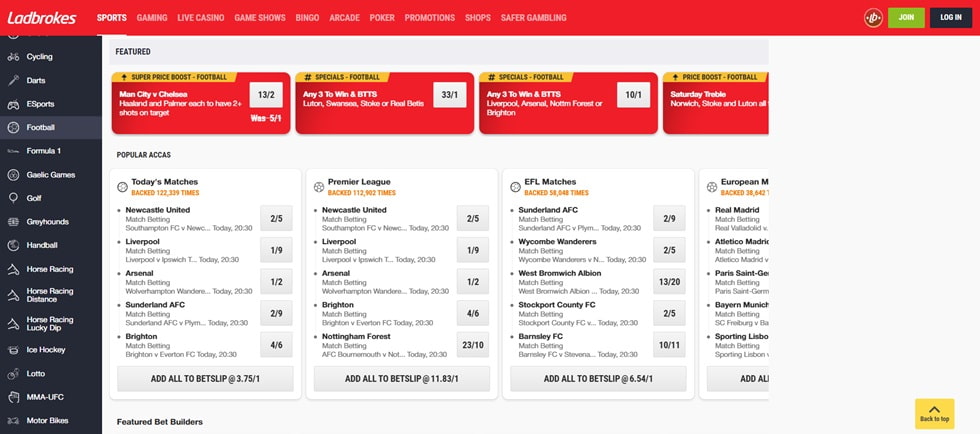Select the Darts icon in sidebar
This screenshot has width=980, height=434.
tap(13, 81)
